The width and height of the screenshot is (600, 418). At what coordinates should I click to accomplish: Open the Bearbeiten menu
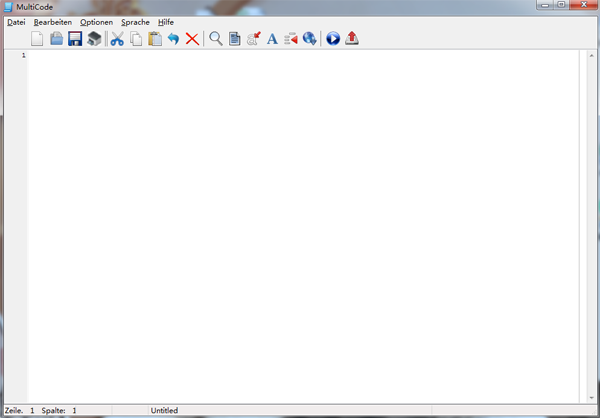(53, 22)
